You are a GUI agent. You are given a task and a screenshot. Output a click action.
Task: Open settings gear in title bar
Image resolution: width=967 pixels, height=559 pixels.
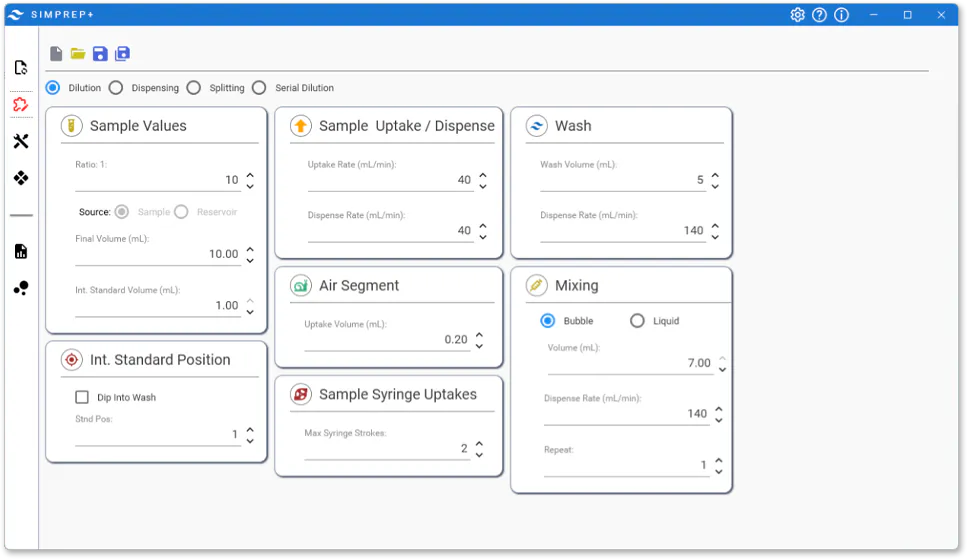point(797,15)
